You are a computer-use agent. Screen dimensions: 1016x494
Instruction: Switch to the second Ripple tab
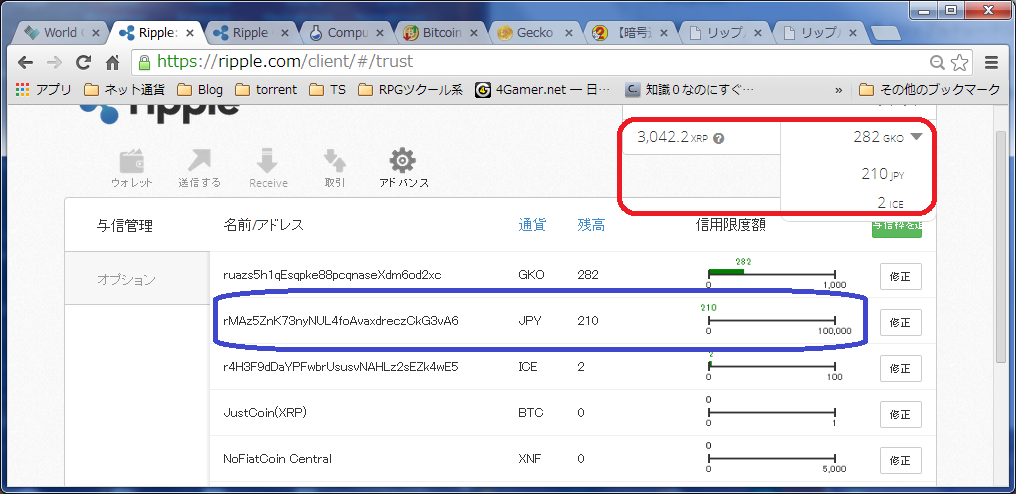pyautogui.click(x=249, y=33)
